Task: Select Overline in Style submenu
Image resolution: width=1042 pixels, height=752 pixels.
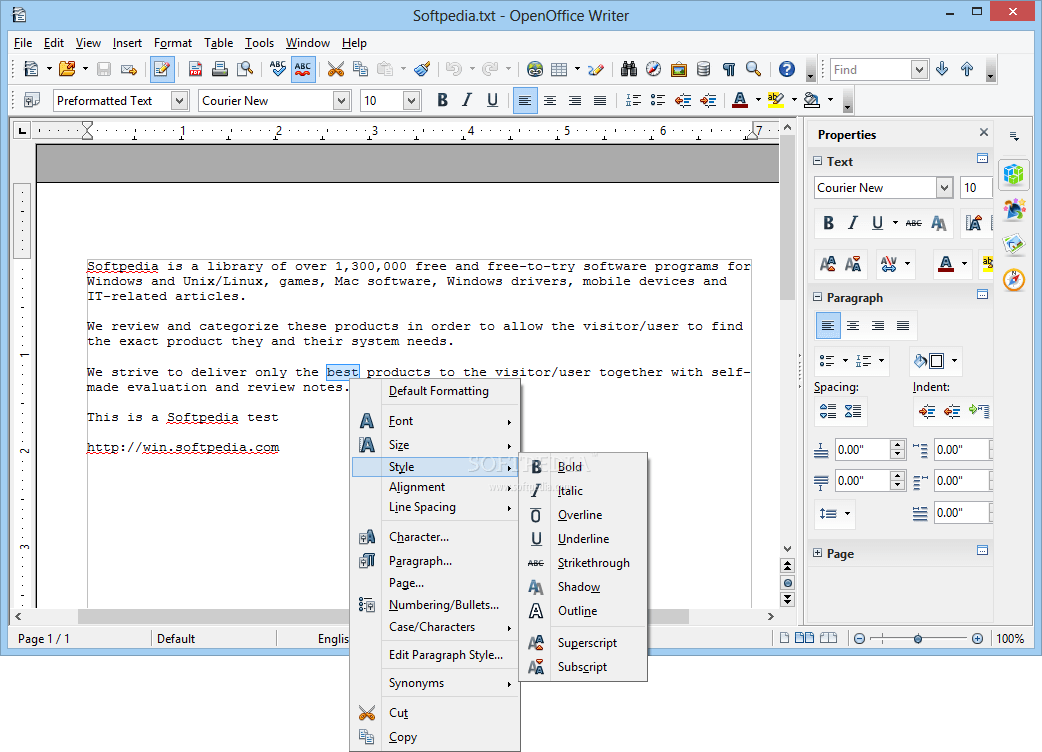Action: pos(583,515)
